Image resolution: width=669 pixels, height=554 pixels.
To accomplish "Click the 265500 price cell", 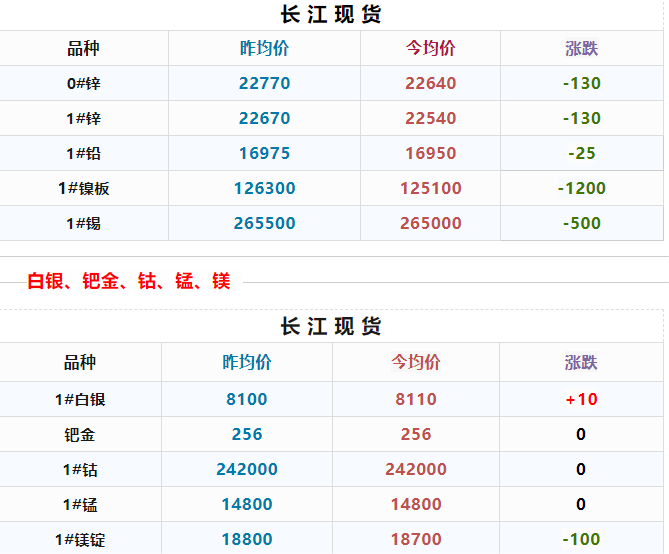I will point(264,224).
